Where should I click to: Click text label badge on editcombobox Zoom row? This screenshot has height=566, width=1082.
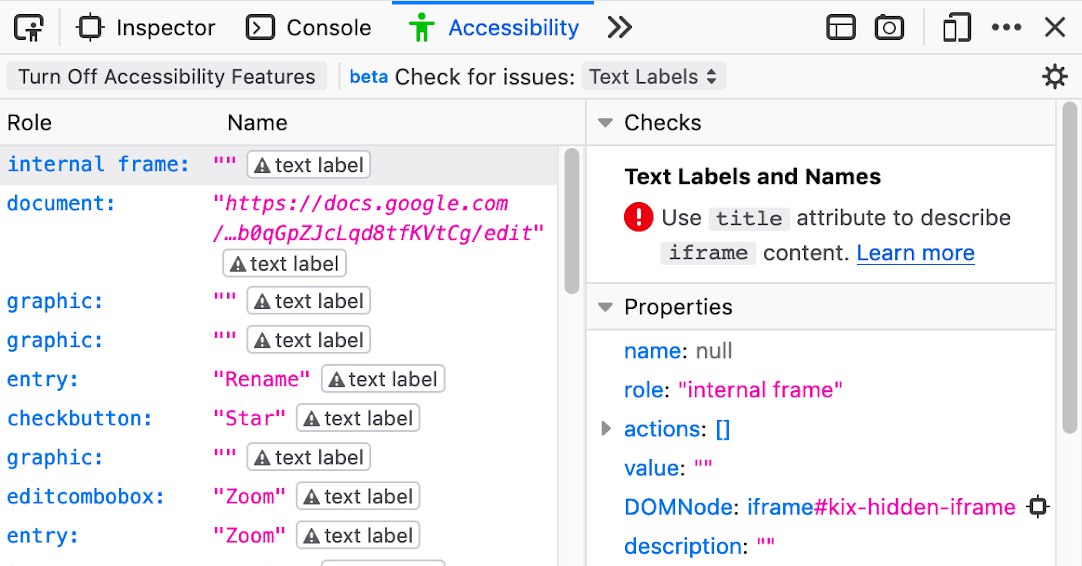click(x=358, y=496)
